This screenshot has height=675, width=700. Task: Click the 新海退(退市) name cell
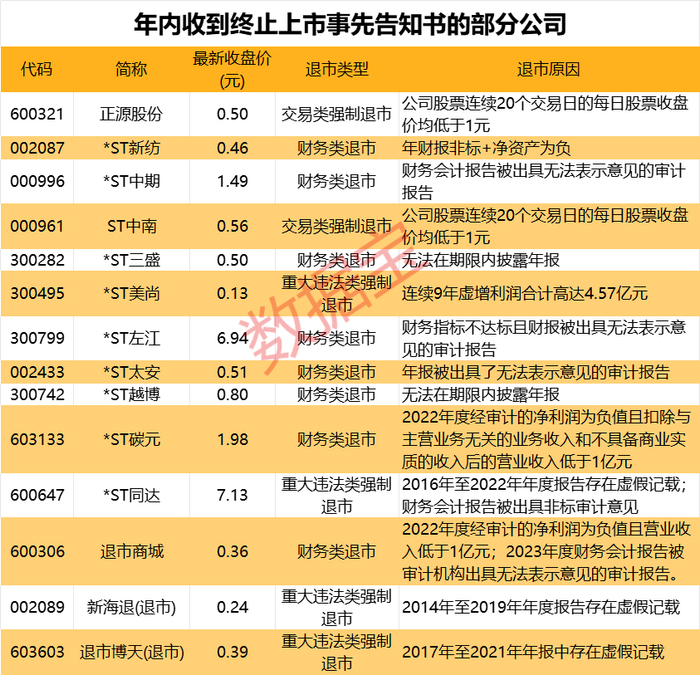[x=131, y=607]
